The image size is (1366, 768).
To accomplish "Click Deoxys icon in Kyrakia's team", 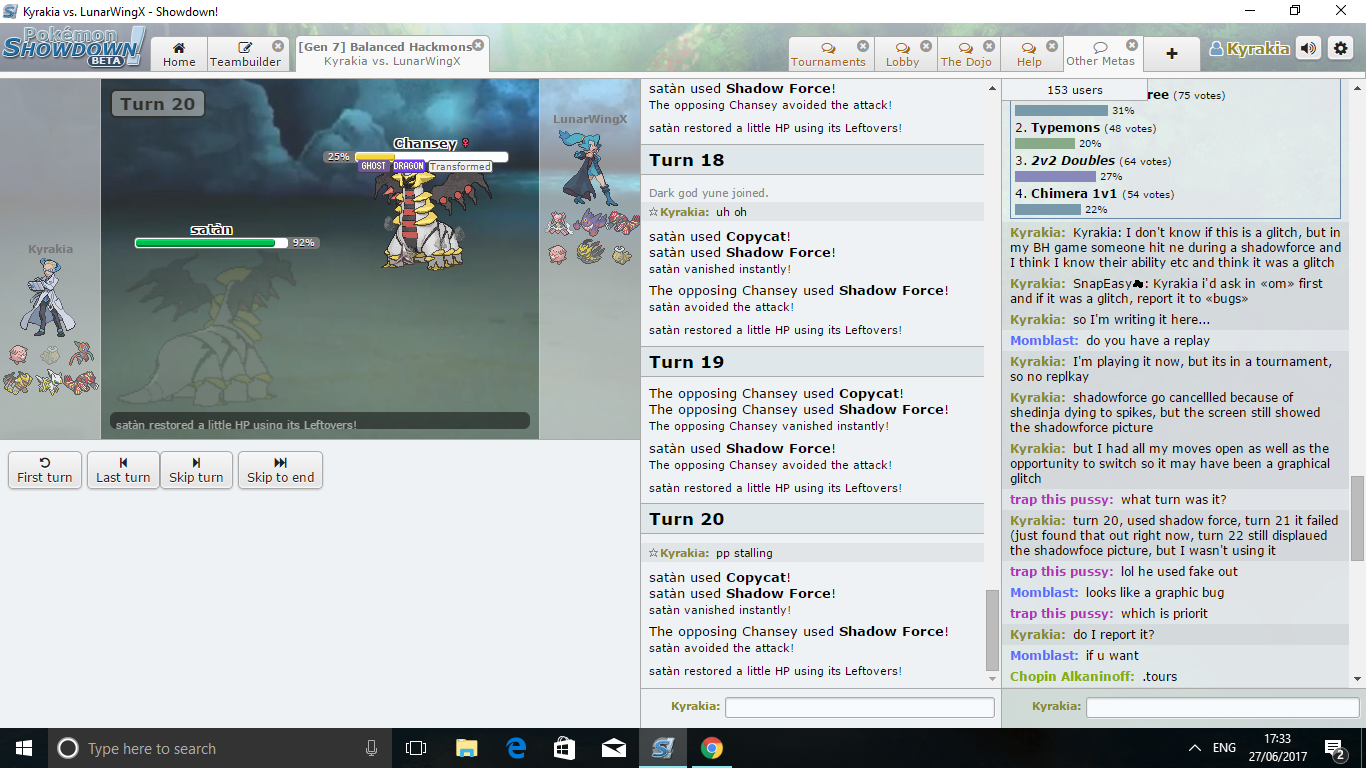I will coord(82,353).
